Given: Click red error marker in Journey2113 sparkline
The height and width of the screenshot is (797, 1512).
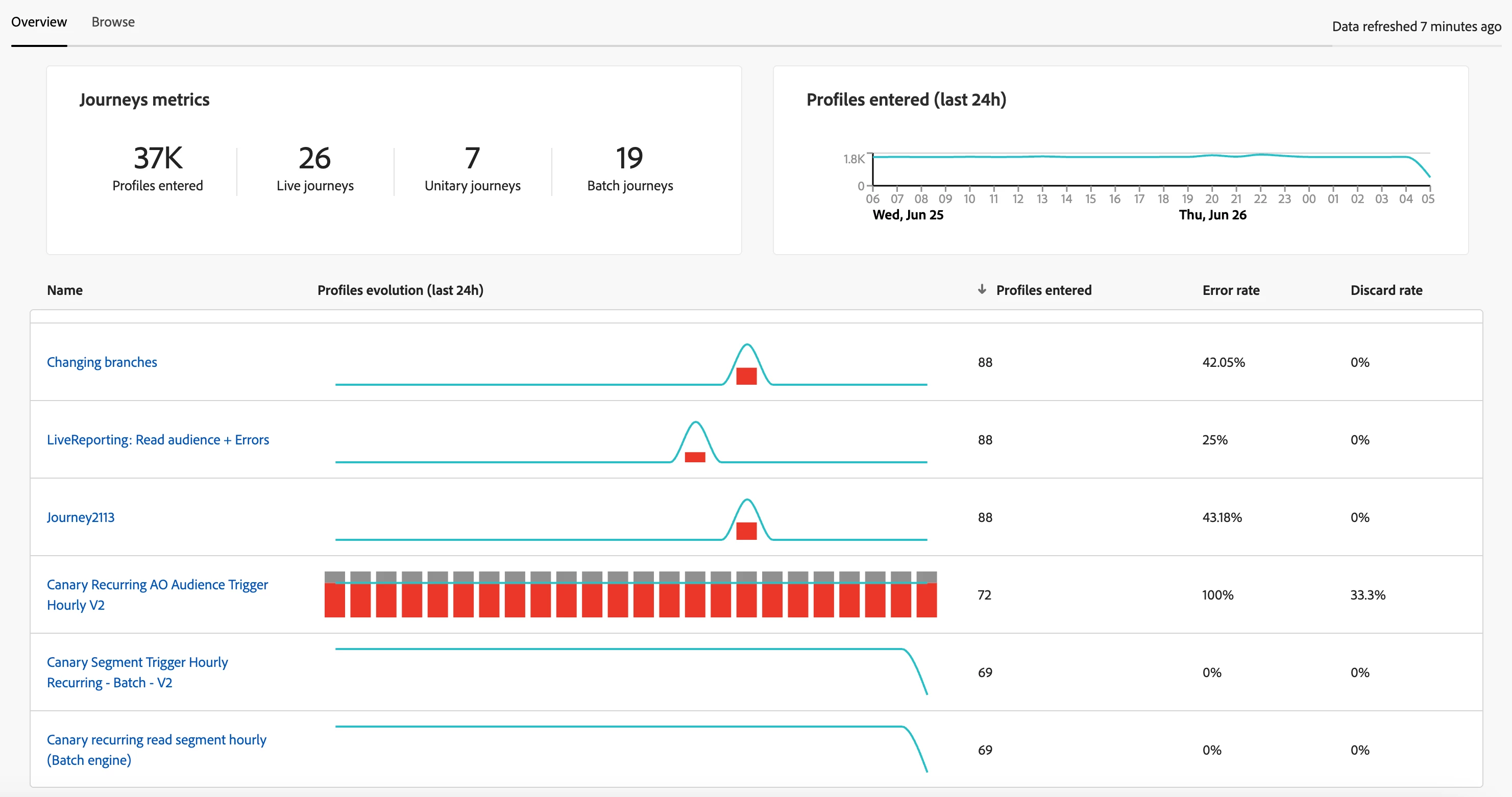Looking at the screenshot, I should [746, 531].
